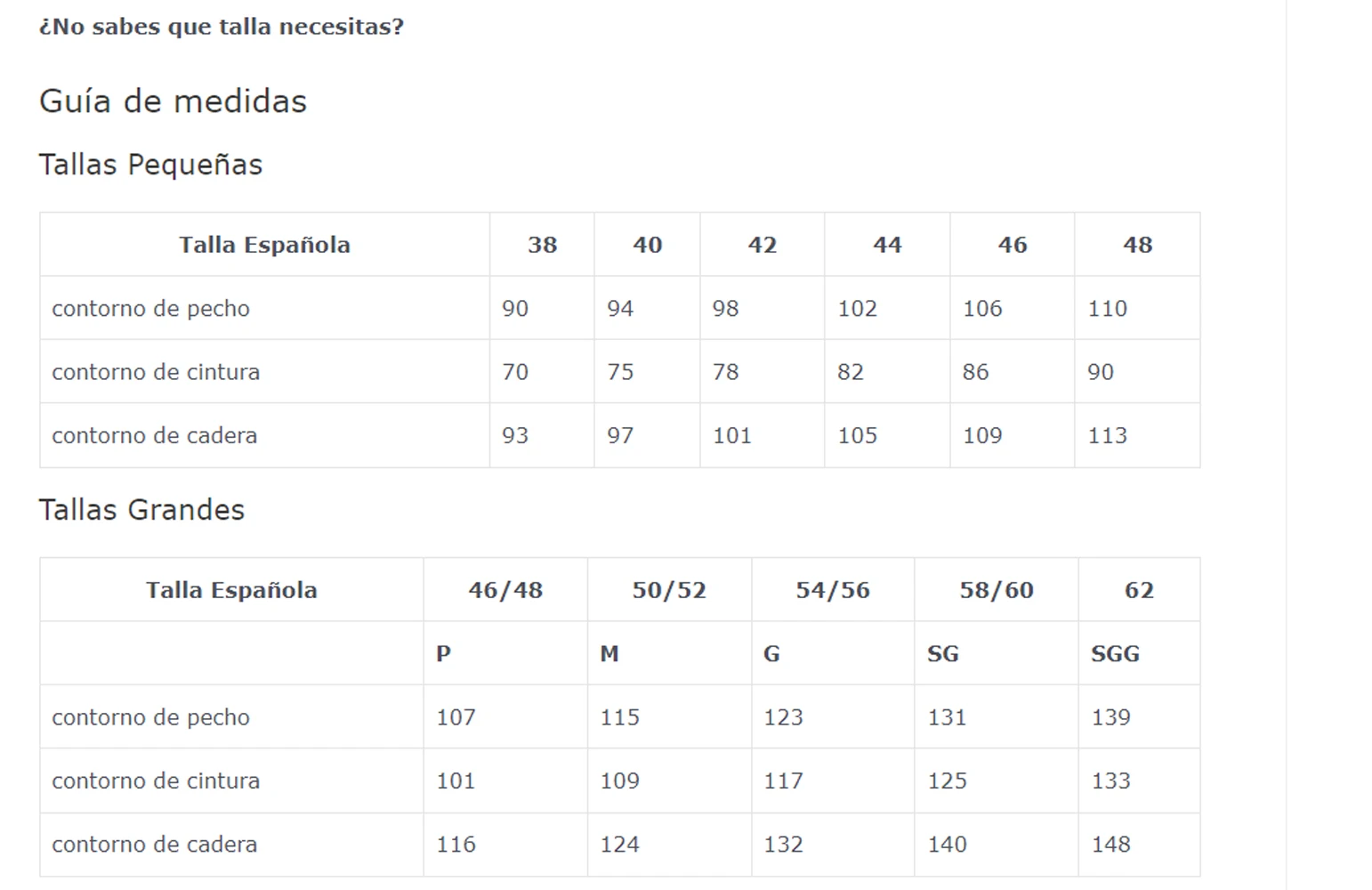
Task: Click the size 44 column header
Action: pos(887,245)
